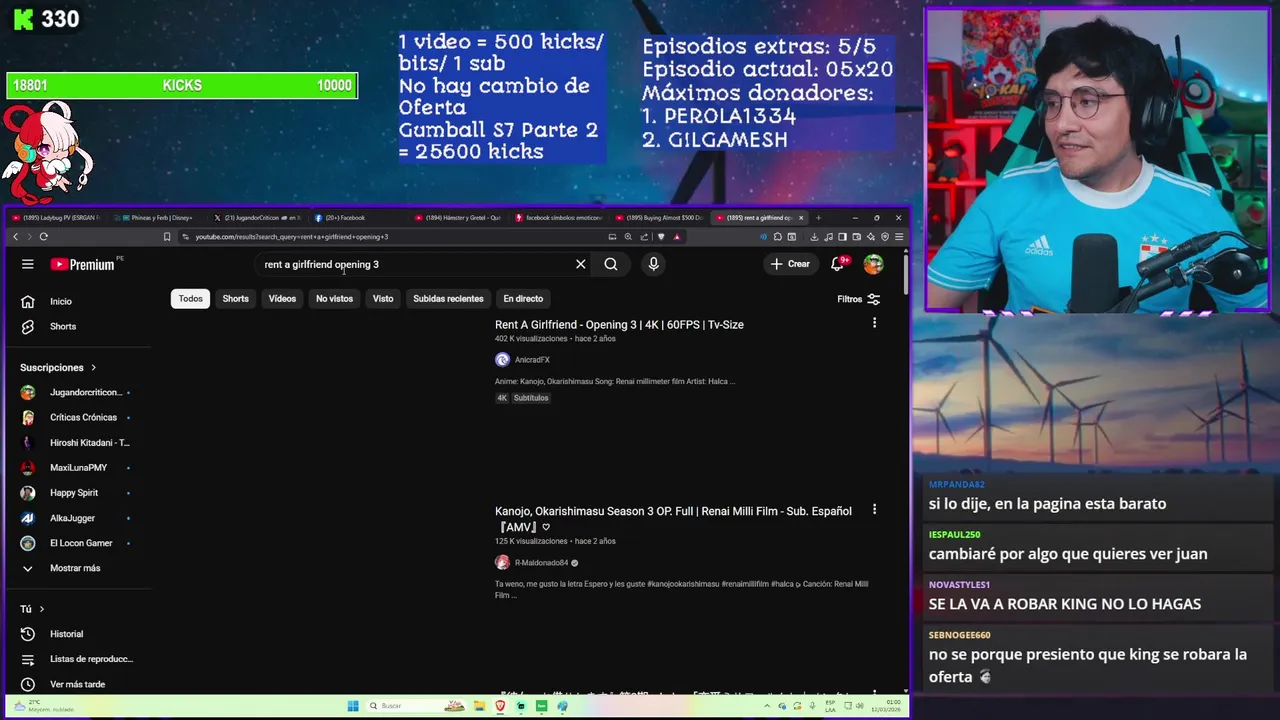The height and width of the screenshot is (720, 1280).
Task: Open the browser main menu
Action: coord(899,237)
